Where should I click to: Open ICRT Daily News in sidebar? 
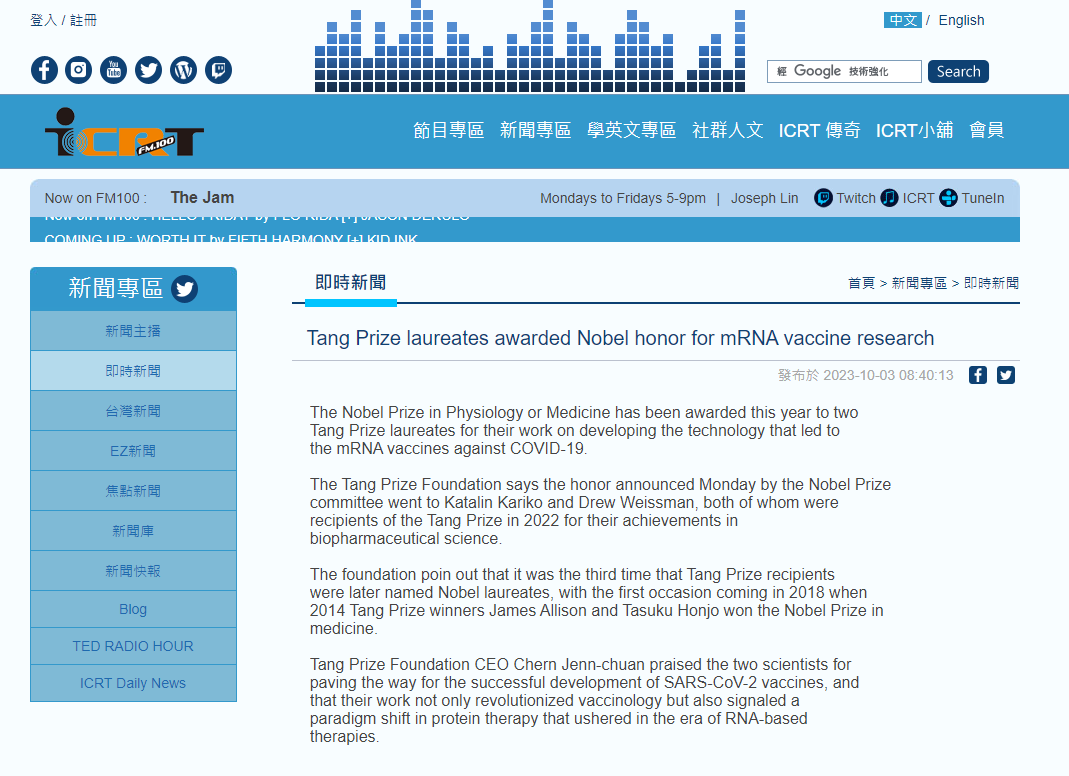click(x=134, y=683)
